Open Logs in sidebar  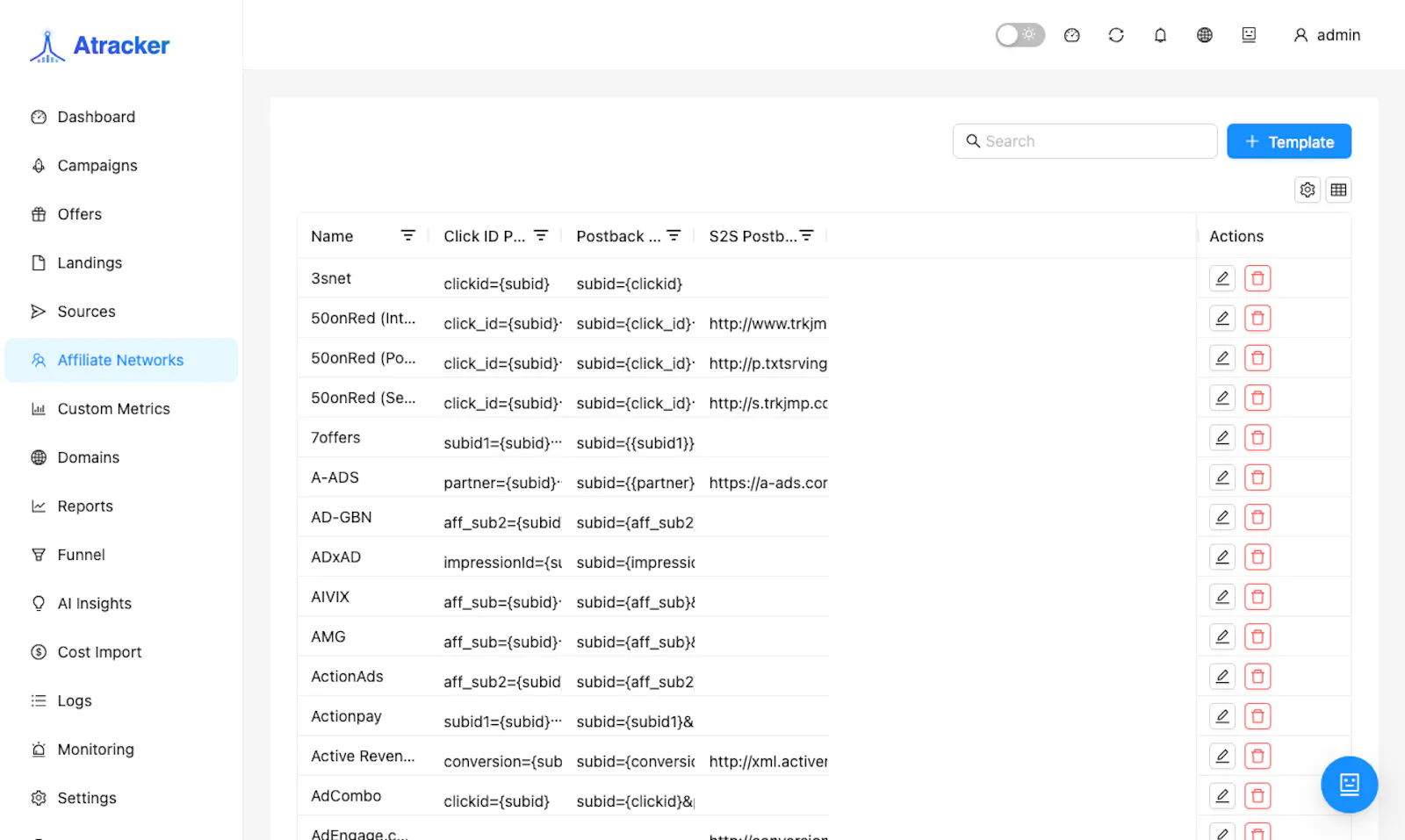[x=121, y=700]
